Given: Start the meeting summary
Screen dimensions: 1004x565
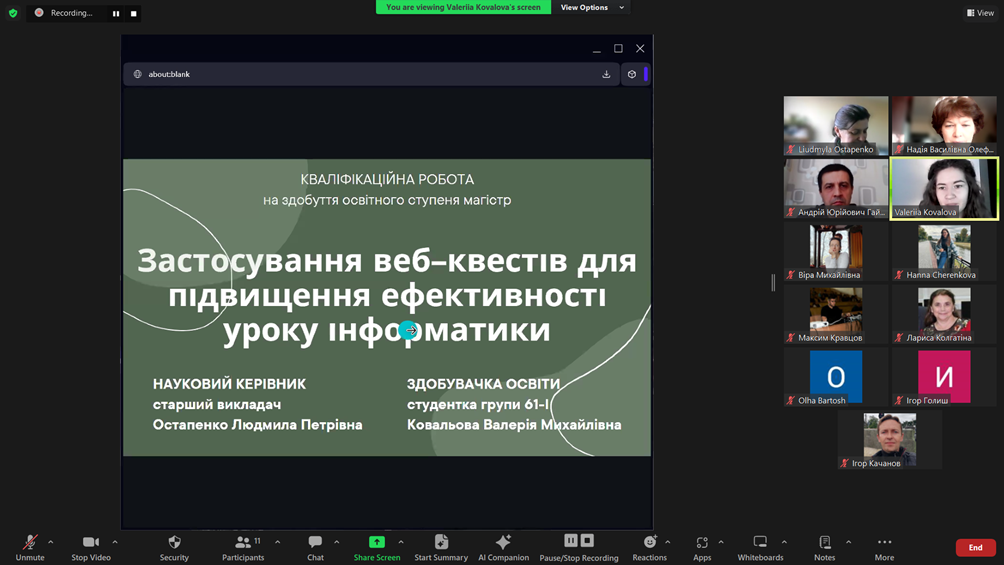Looking at the screenshot, I should click(441, 548).
